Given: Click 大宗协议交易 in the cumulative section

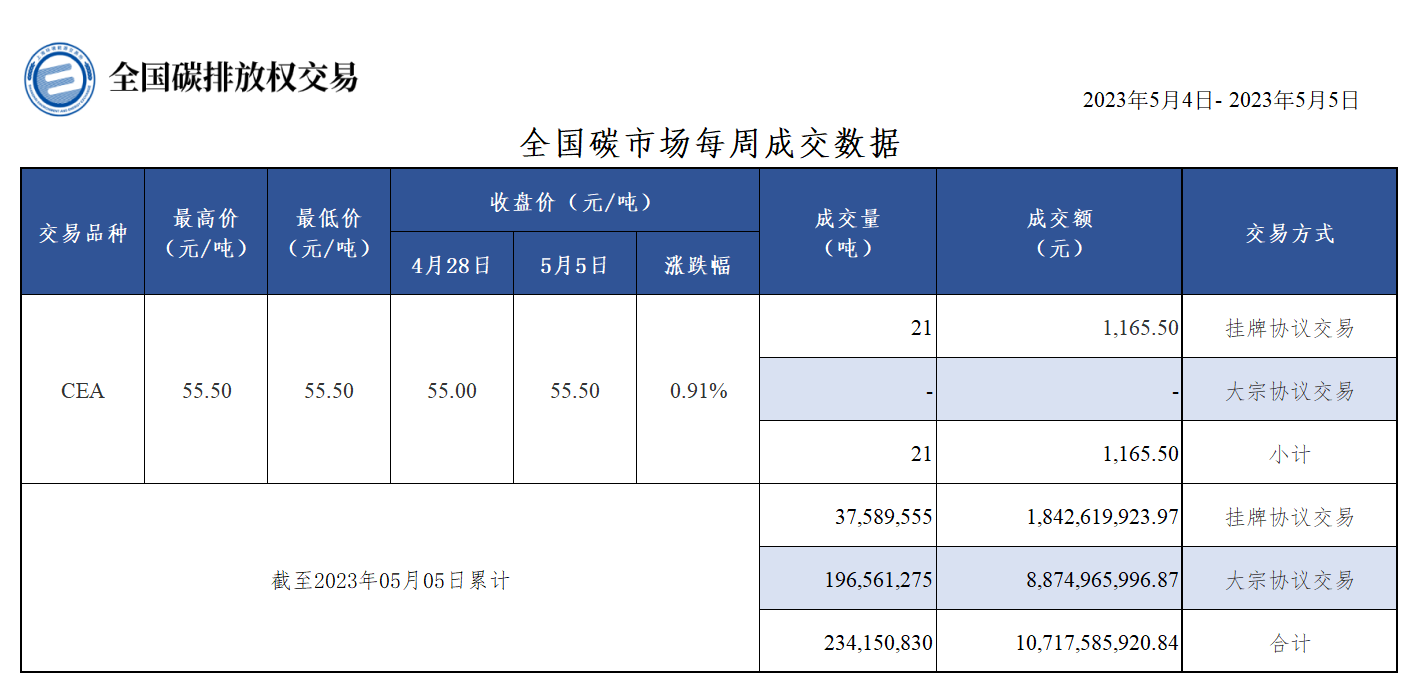Looking at the screenshot, I should (1290, 580).
